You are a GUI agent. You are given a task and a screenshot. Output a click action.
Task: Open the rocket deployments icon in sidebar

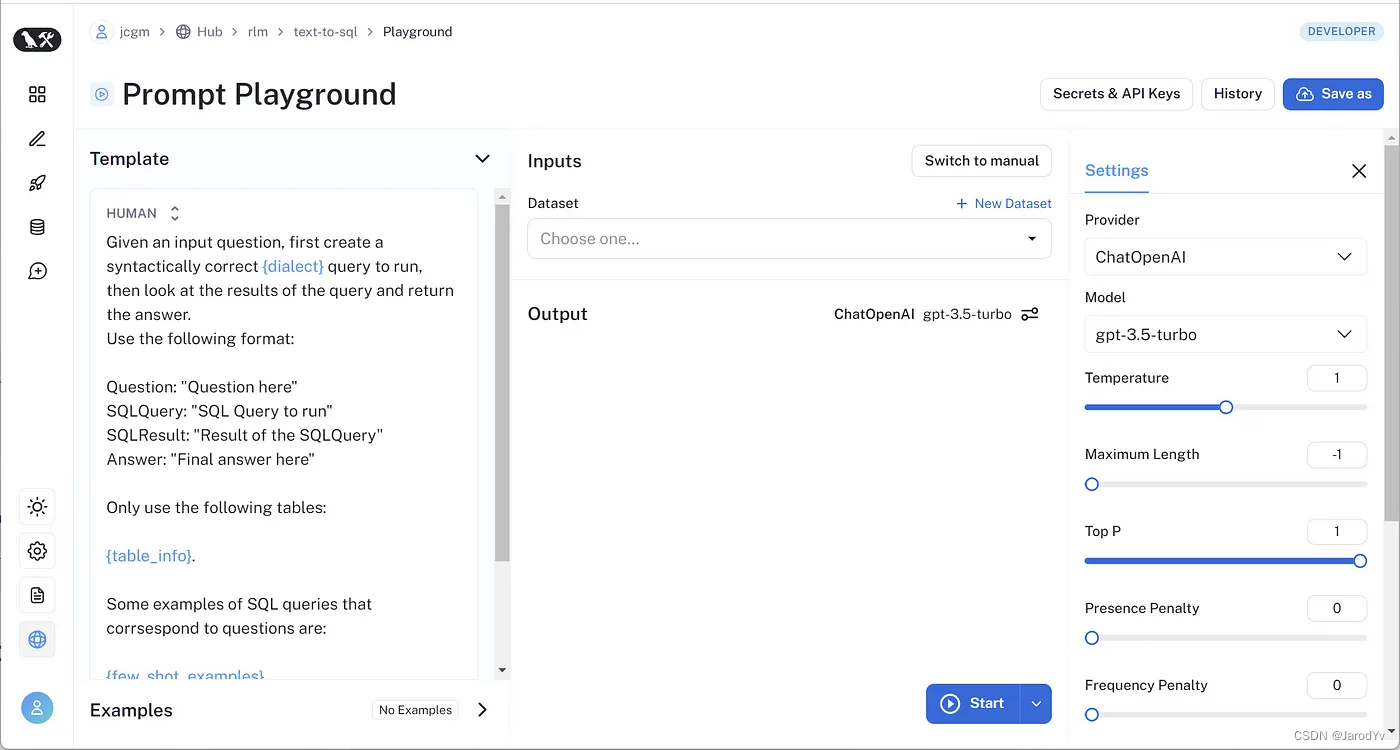tap(37, 183)
